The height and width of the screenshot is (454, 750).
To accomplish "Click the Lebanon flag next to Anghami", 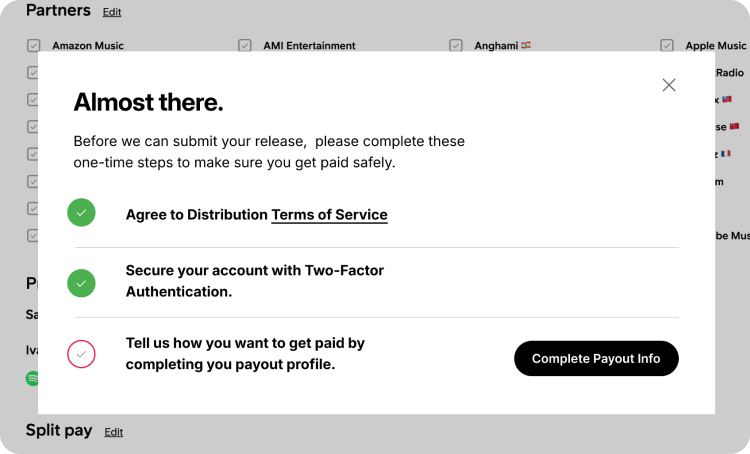I will [526, 45].
